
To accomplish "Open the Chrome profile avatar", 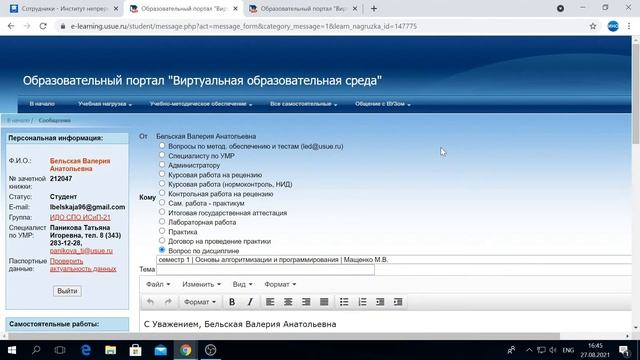I will [613, 26].
